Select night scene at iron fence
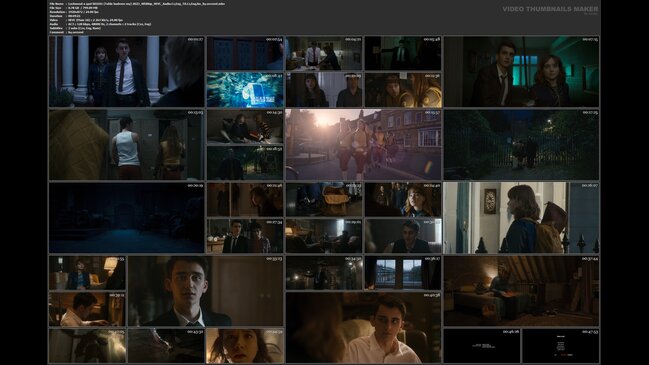This screenshot has height=365, width=649. tap(522, 145)
